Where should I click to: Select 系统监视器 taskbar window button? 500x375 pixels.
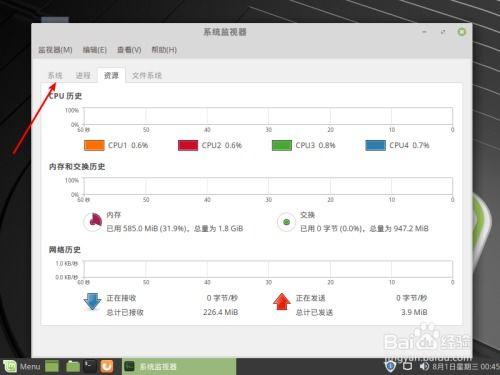[179, 367]
